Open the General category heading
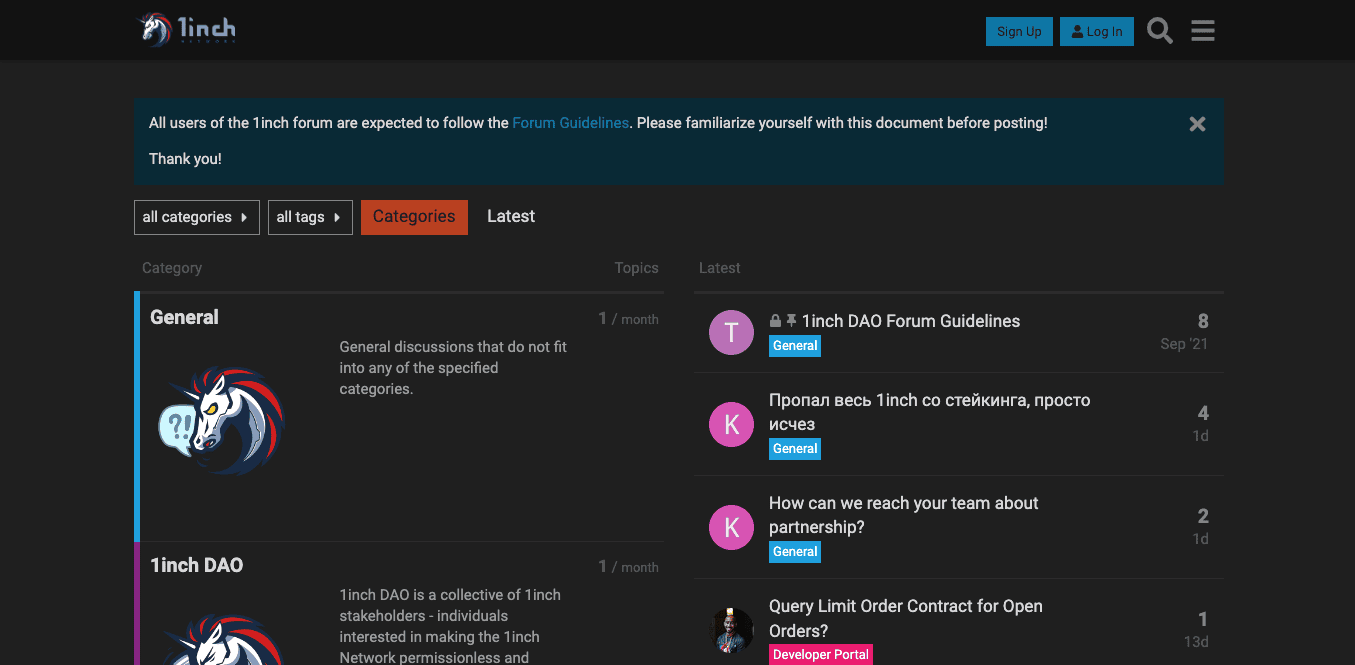Screen dimensions: 1355x665 click(x=184, y=317)
